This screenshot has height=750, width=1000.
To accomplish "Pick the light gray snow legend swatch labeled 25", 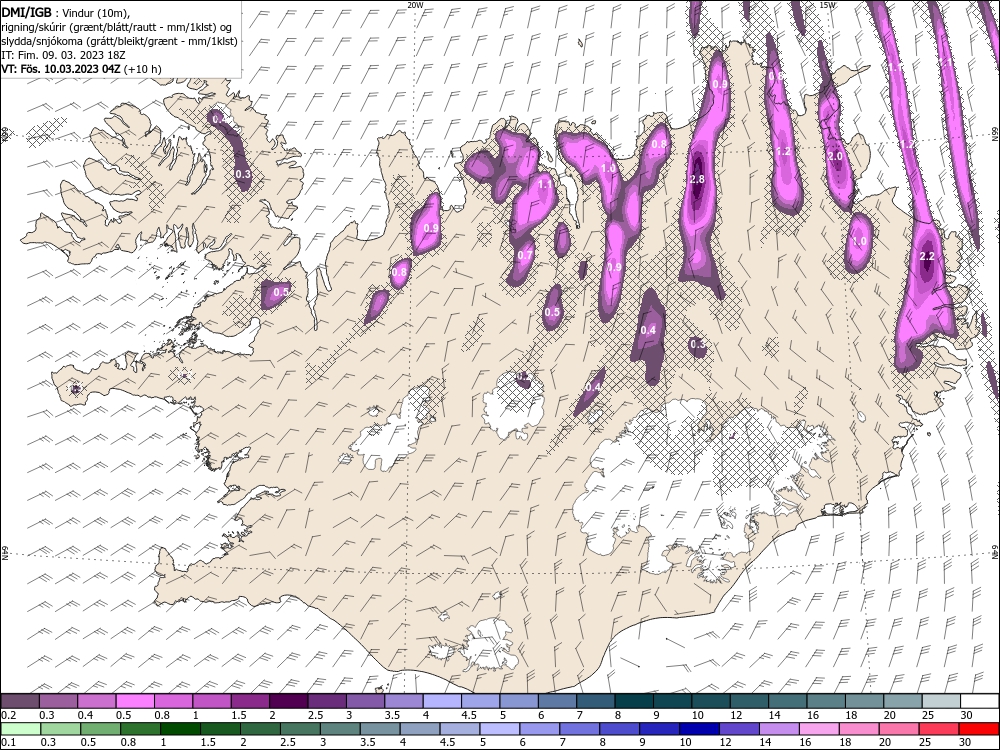I will click(x=941, y=702).
